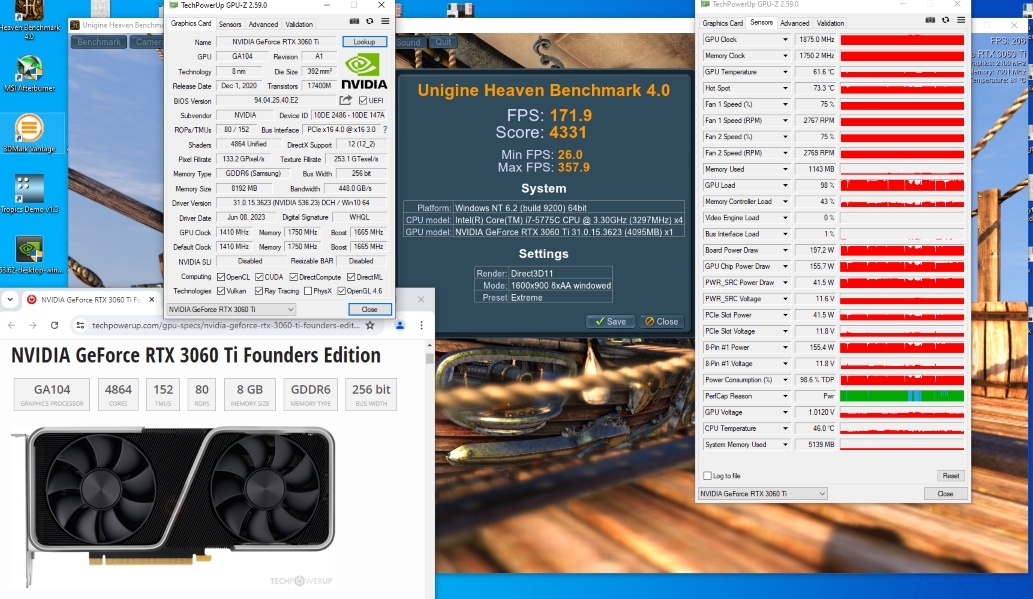Click screenshot camera icon in GPU-Z Sensors window
Image resolution: width=1033 pixels, height=599 pixels.
930,20
